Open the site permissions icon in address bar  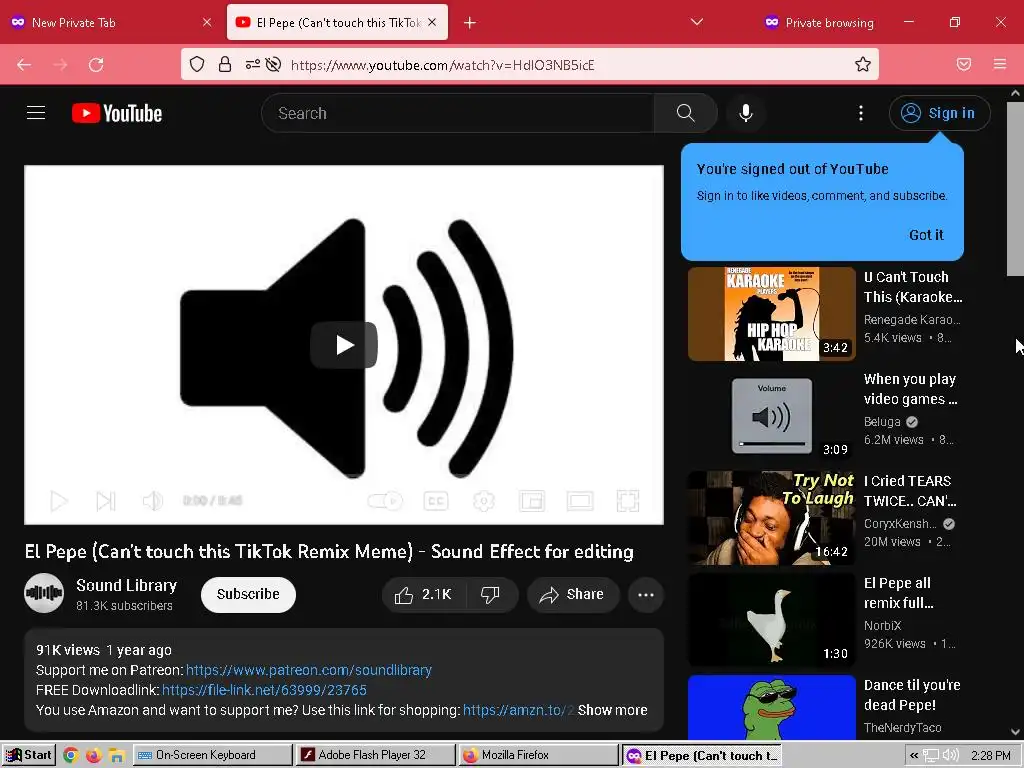click(252, 64)
